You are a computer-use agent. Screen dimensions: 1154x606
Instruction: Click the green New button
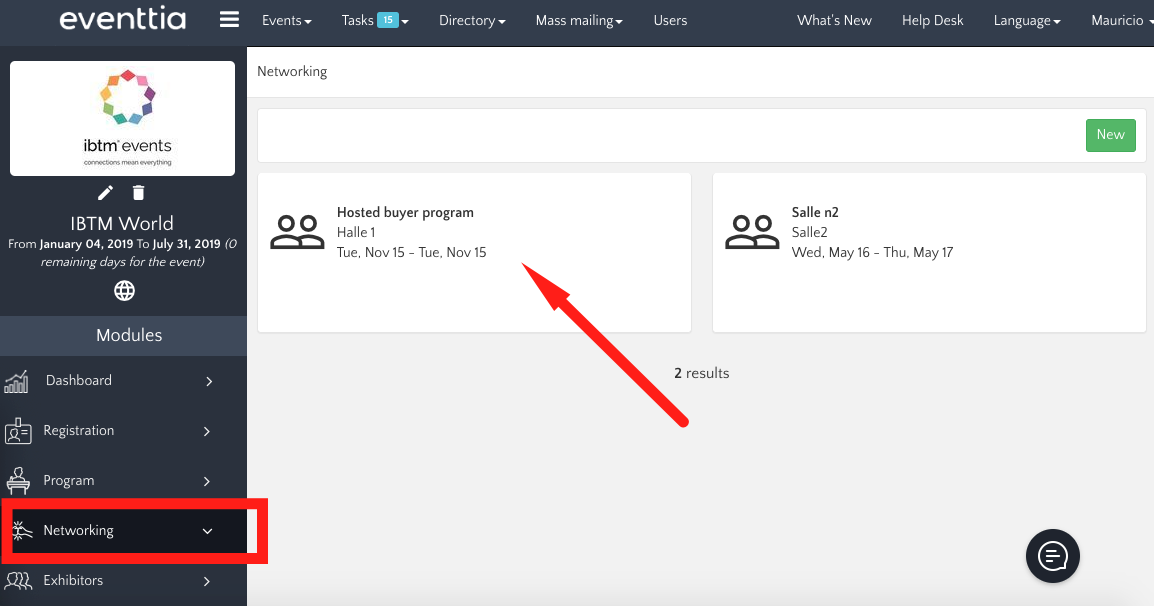(x=1110, y=135)
